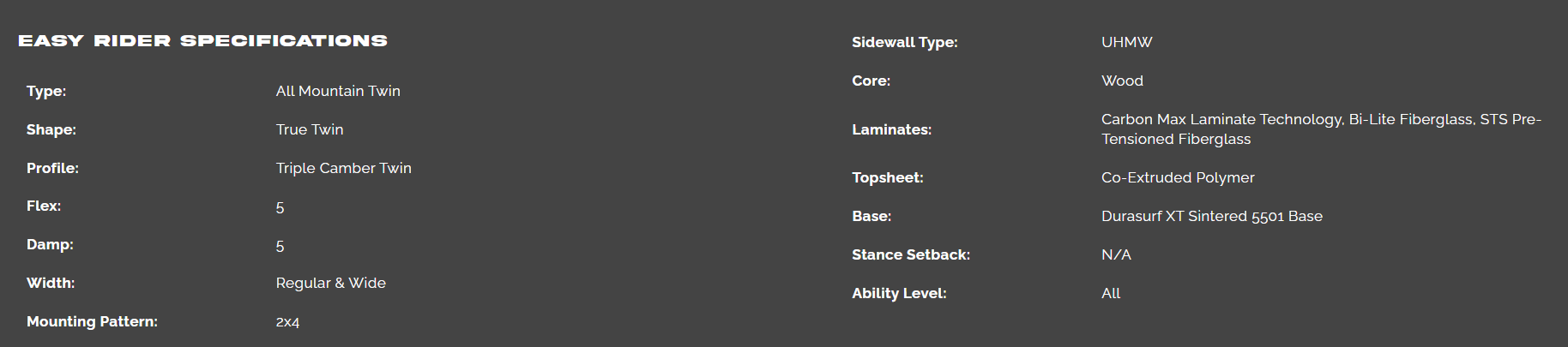
Task: Click the Mounting Pattern label
Action: [92, 321]
